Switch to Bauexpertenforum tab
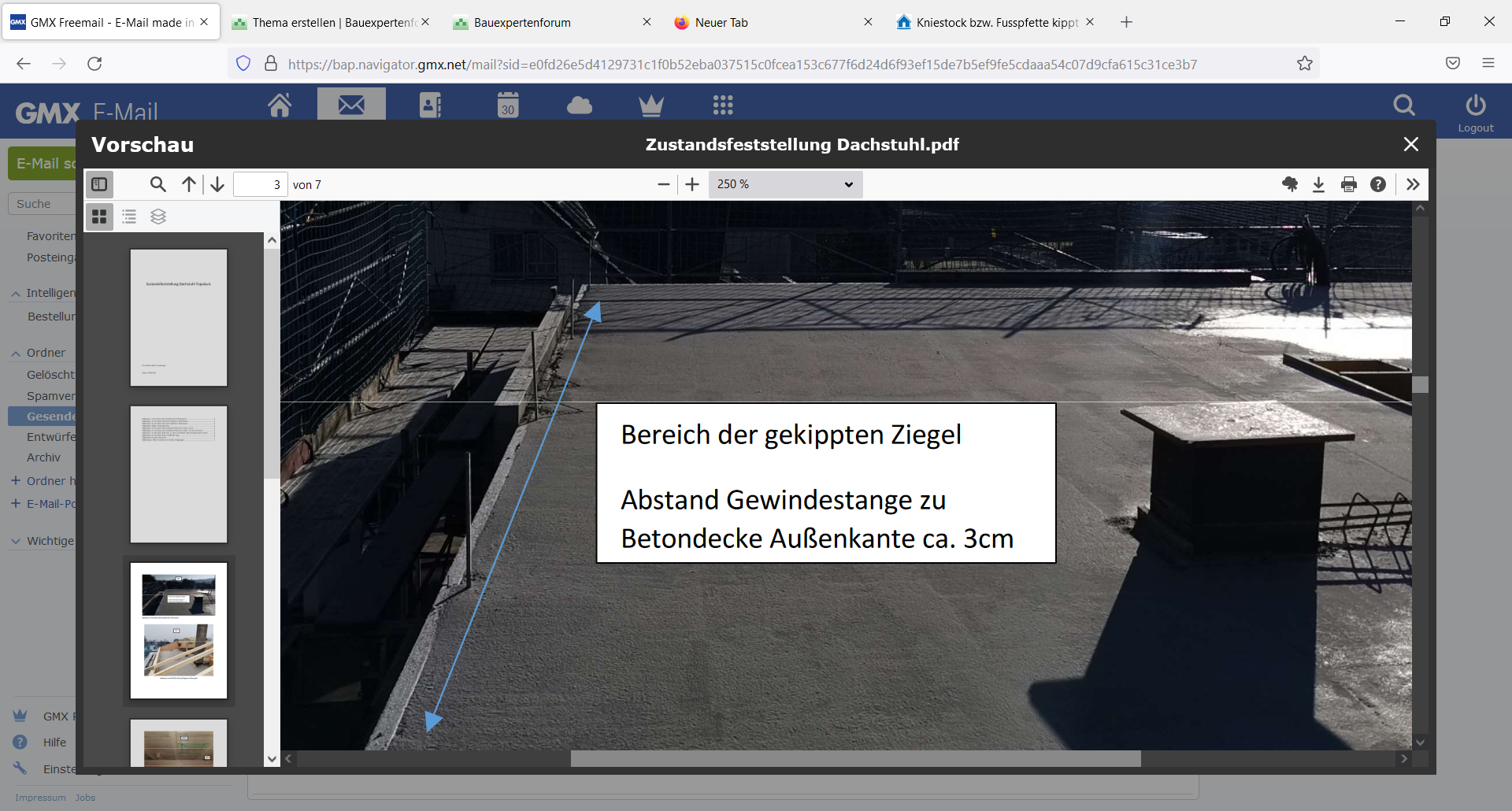The height and width of the screenshot is (811, 1512). click(554, 22)
